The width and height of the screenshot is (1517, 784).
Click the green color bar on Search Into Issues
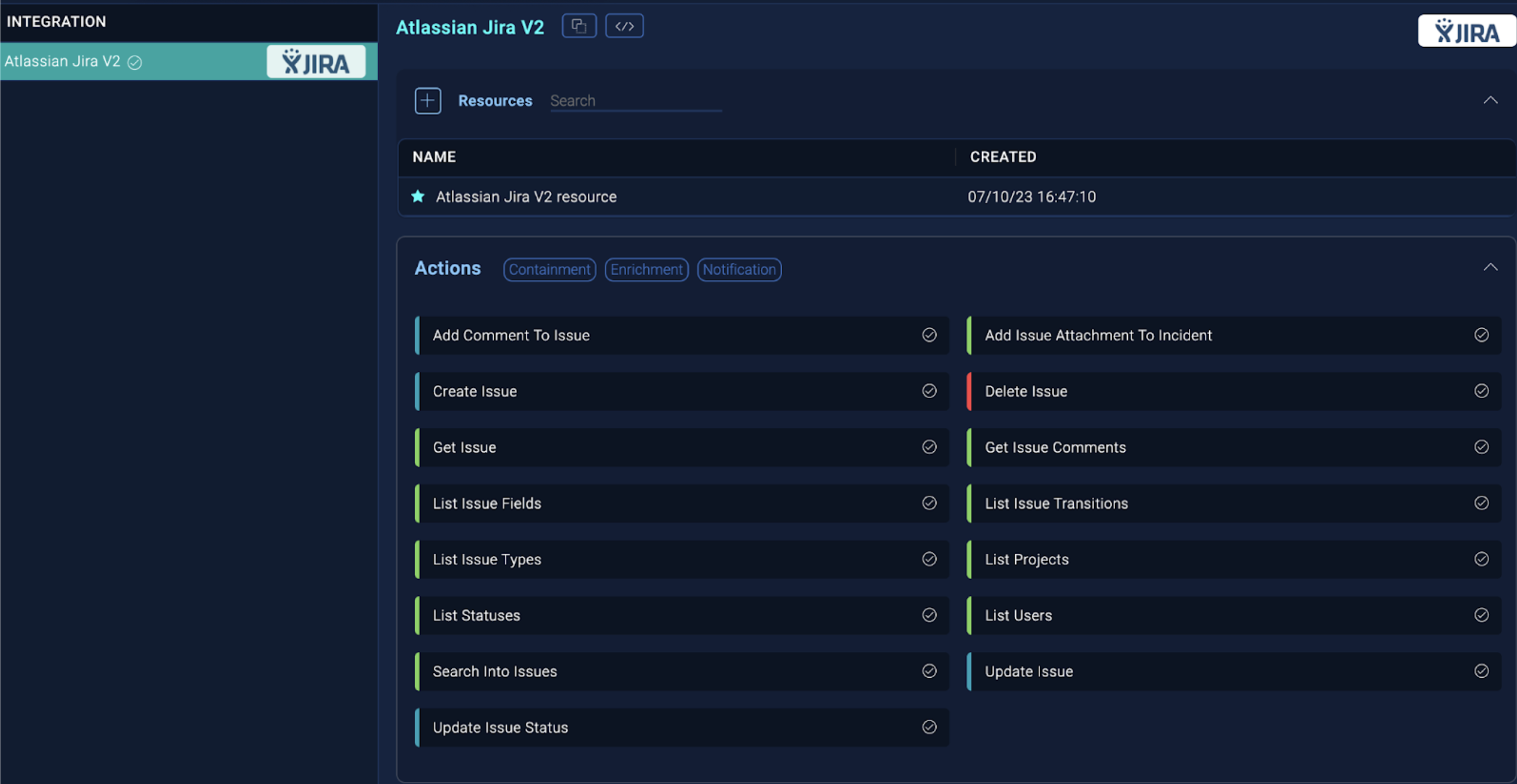[x=418, y=671]
